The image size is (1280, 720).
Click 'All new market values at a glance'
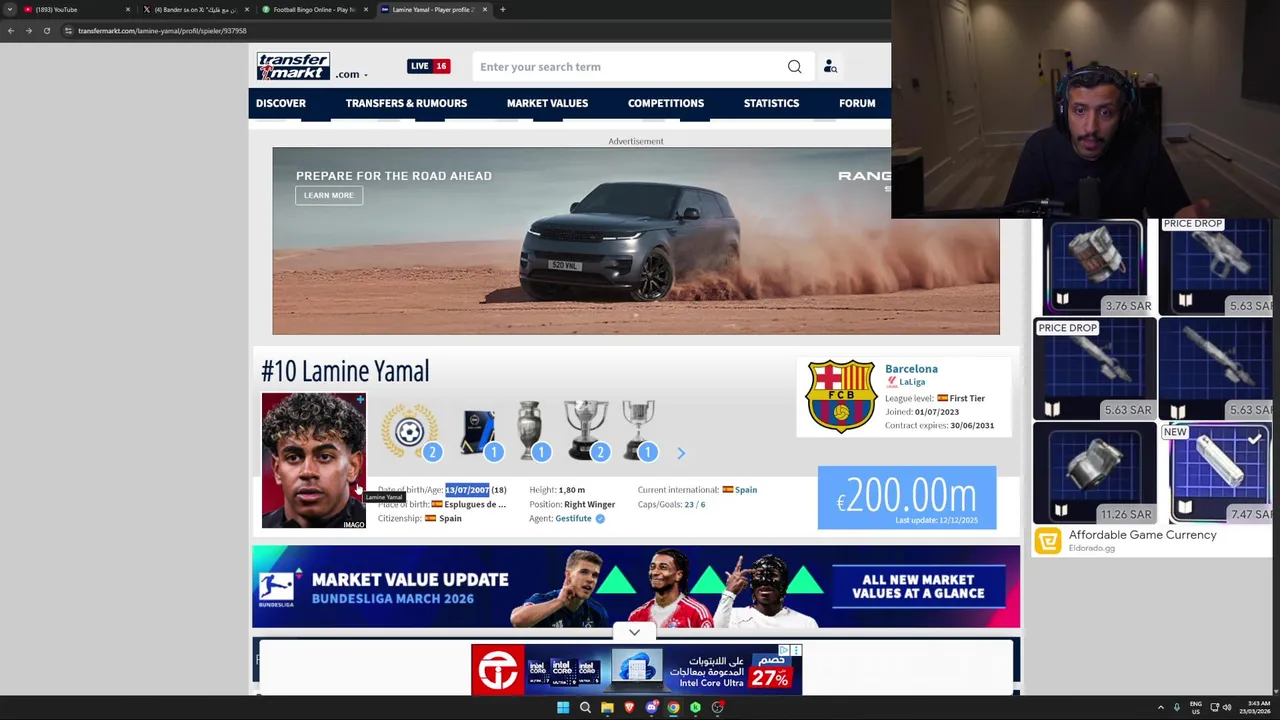point(918,586)
